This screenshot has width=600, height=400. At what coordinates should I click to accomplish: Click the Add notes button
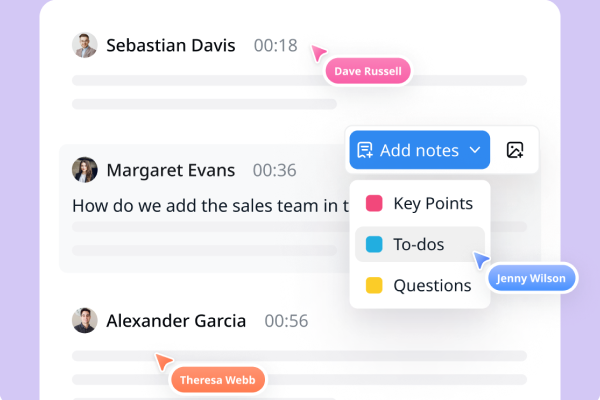419,150
